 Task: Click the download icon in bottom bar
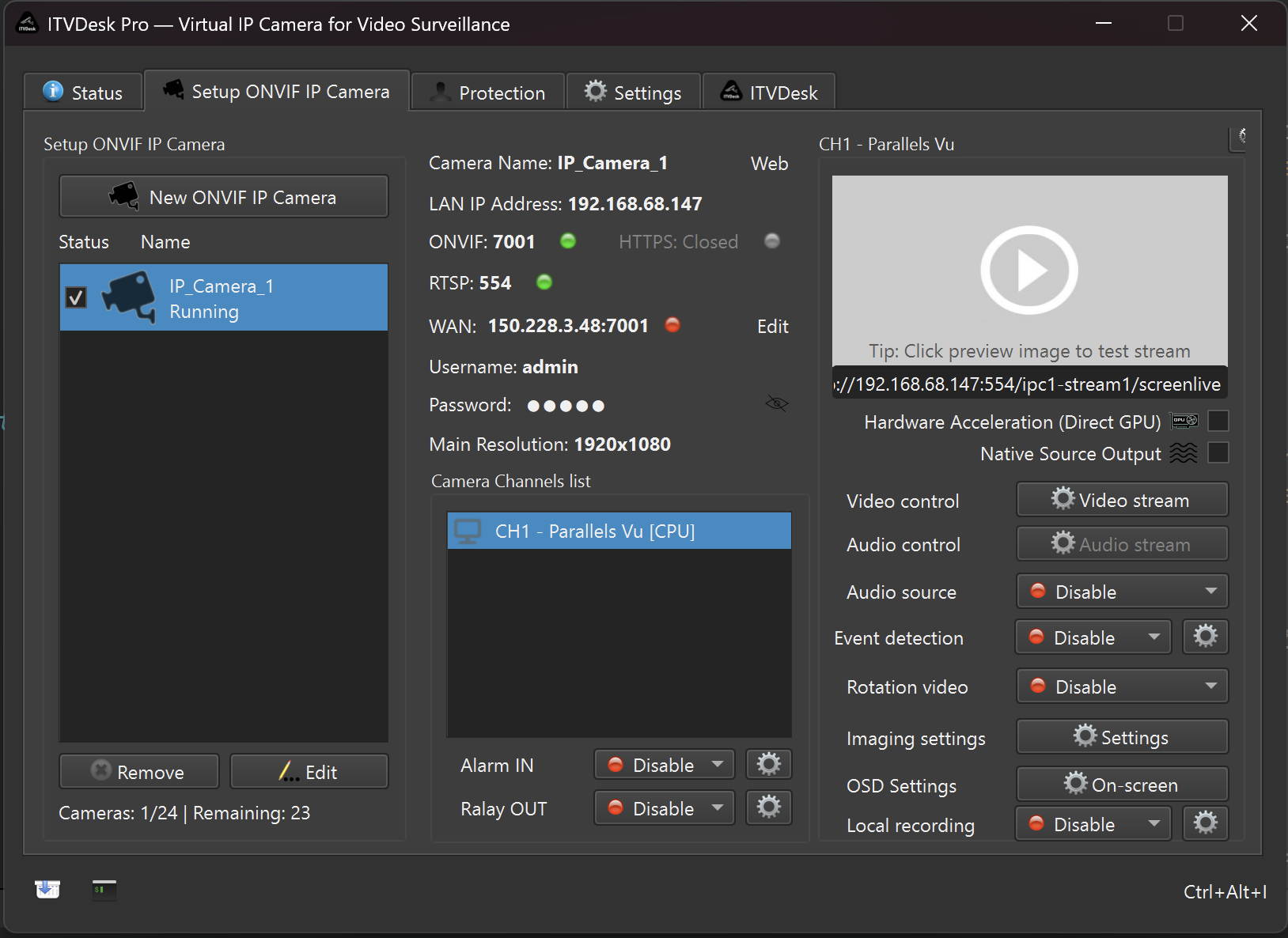tap(47, 890)
